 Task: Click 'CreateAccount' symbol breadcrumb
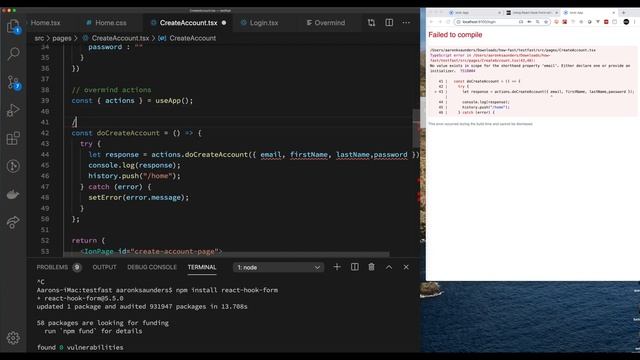[x=192, y=38]
